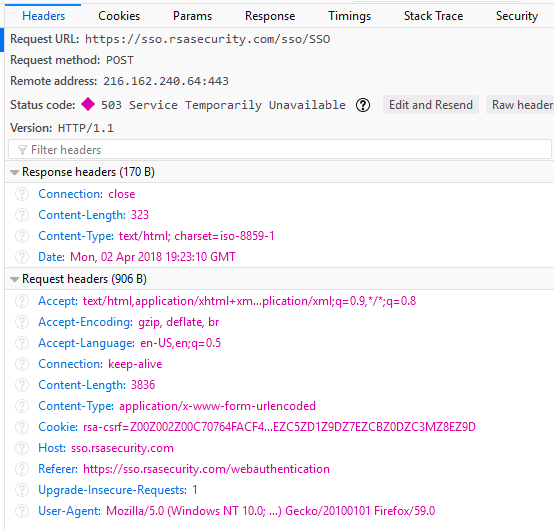Select the Host sso.rsasecurity.com value

pos(122,448)
